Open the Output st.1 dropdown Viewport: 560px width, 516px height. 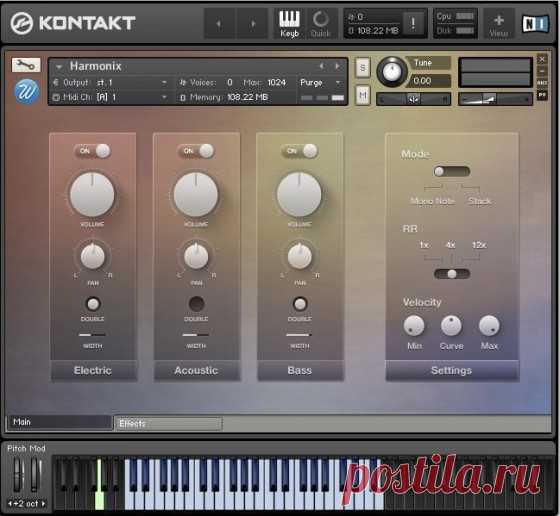[x=164, y=82]
